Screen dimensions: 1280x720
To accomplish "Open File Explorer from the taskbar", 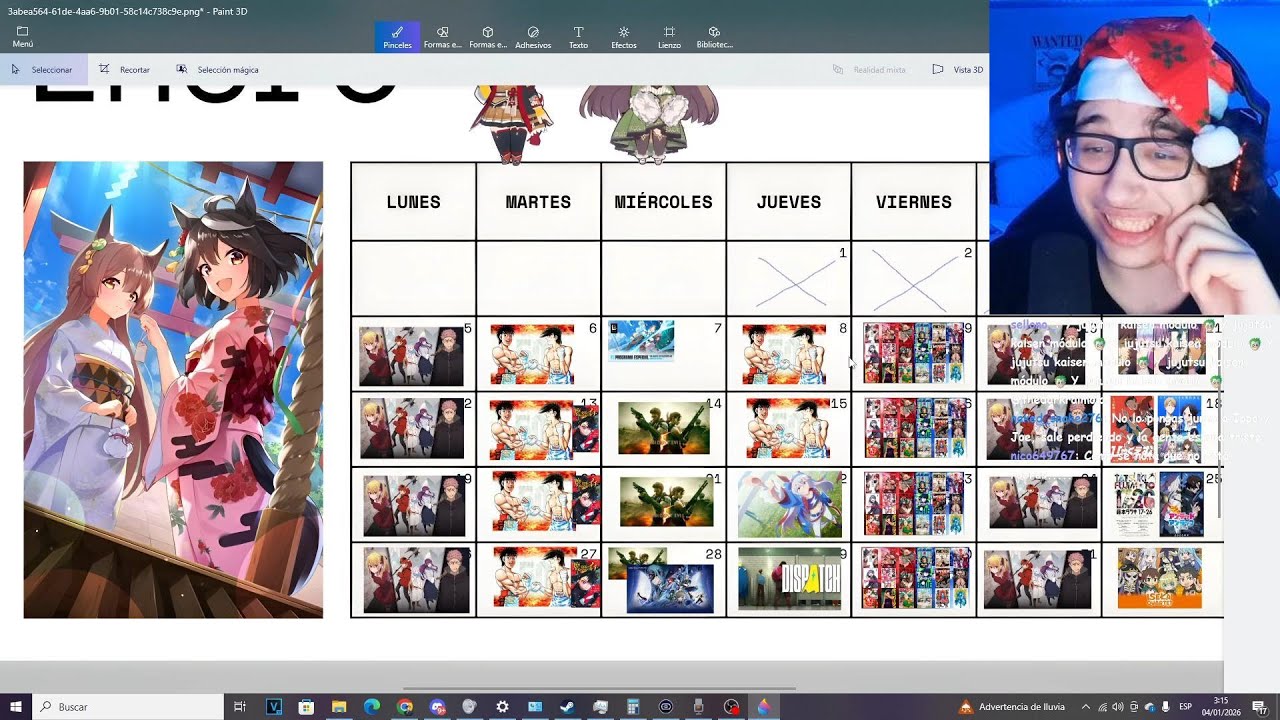I will [339, 707].
